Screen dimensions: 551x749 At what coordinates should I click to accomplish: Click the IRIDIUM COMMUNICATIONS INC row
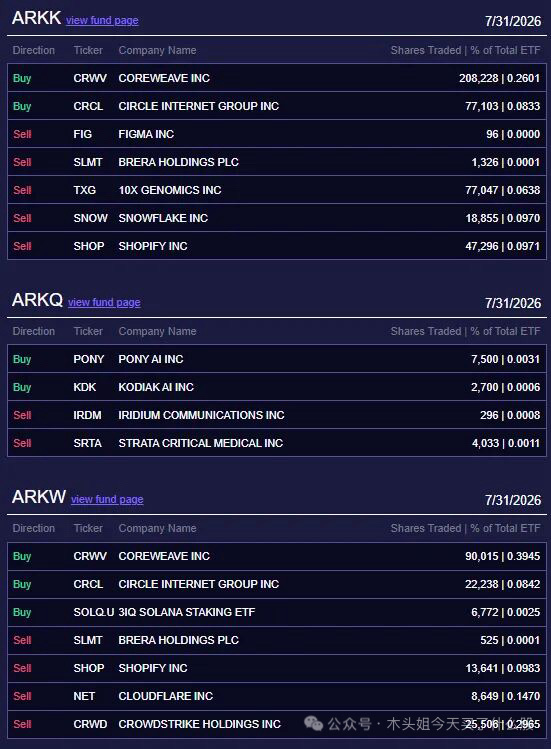point(277,415)
